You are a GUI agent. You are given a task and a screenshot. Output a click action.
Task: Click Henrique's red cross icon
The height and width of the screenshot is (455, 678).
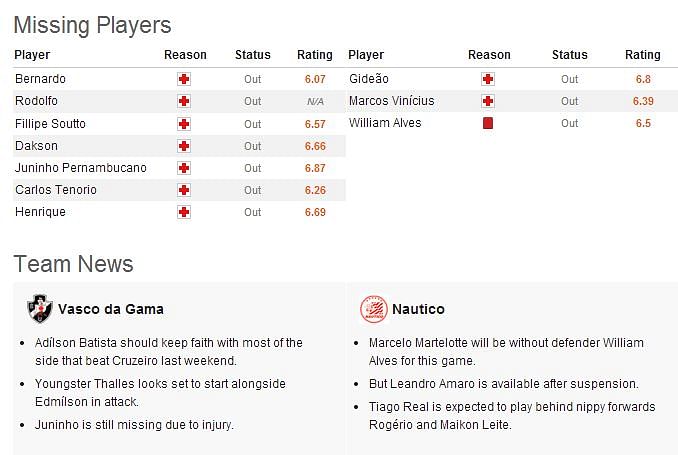[184, 212]
